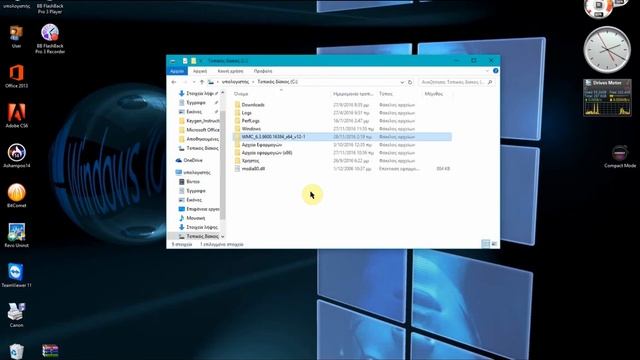This screenshot has height=360, width=640.
Task: Launch Ashampoo14 from the desktop
Action: point(16,156)
